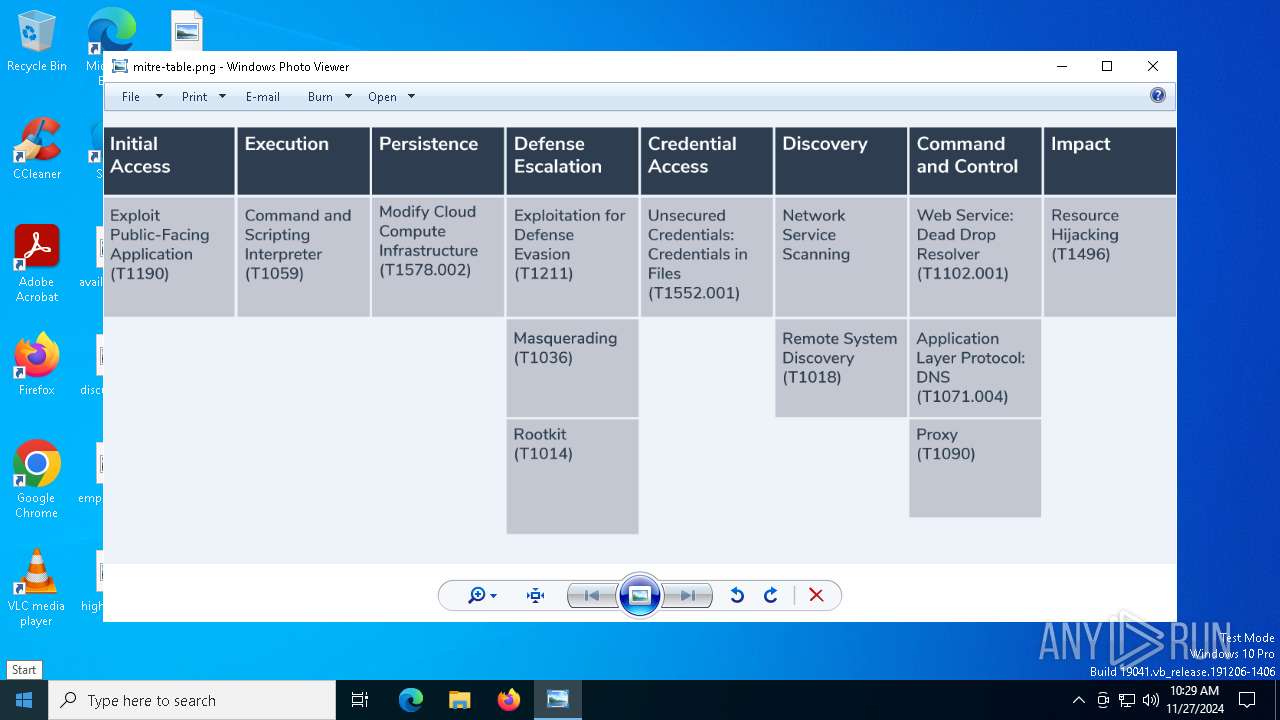The width and height of the screenshot is (1280, 720).
Task: Click 'Unsecured Credentials' cell
Action: point(707,257)
